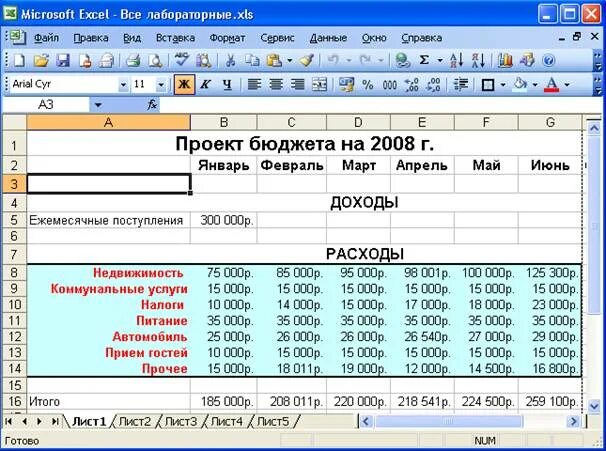
Task: Merge and center cells
Action: pos(319,84)
